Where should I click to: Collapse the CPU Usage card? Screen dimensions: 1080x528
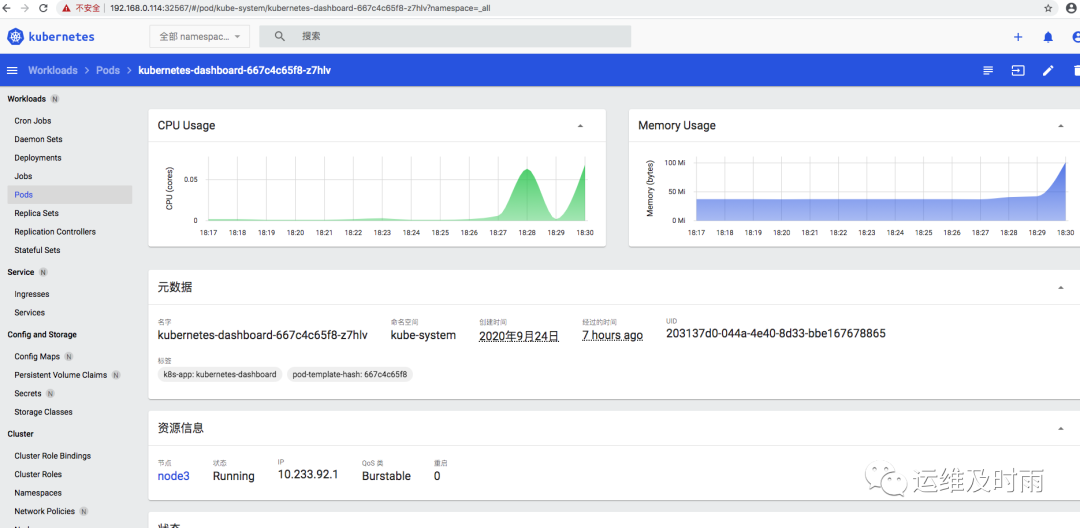point(580,126)
